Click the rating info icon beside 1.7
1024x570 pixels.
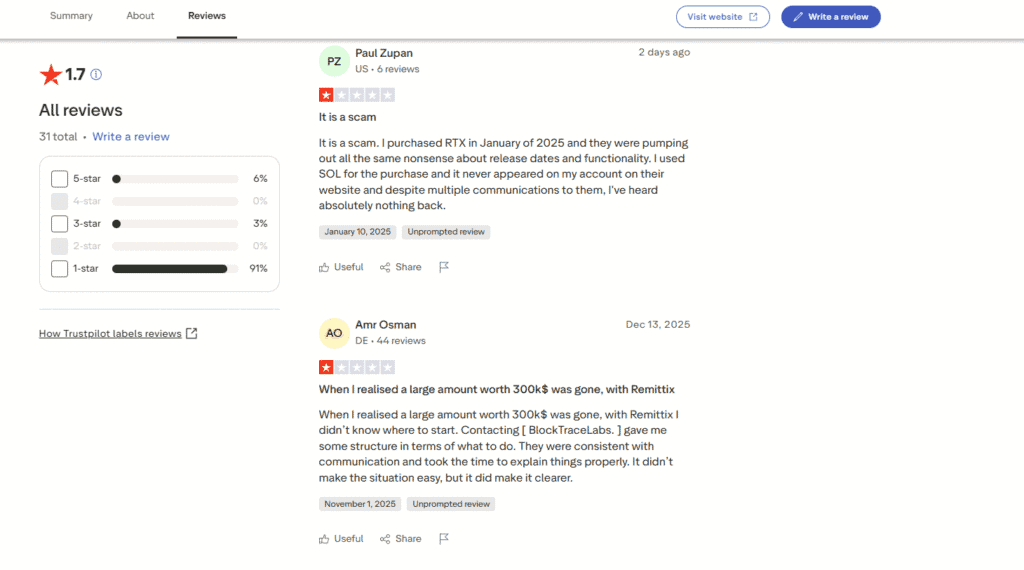[96, 75]
